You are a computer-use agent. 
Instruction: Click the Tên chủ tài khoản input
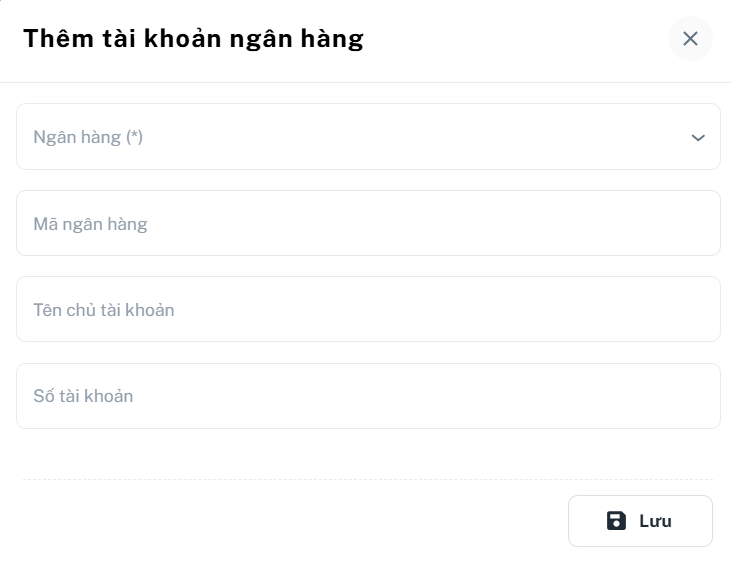click(x=368, y=309)
